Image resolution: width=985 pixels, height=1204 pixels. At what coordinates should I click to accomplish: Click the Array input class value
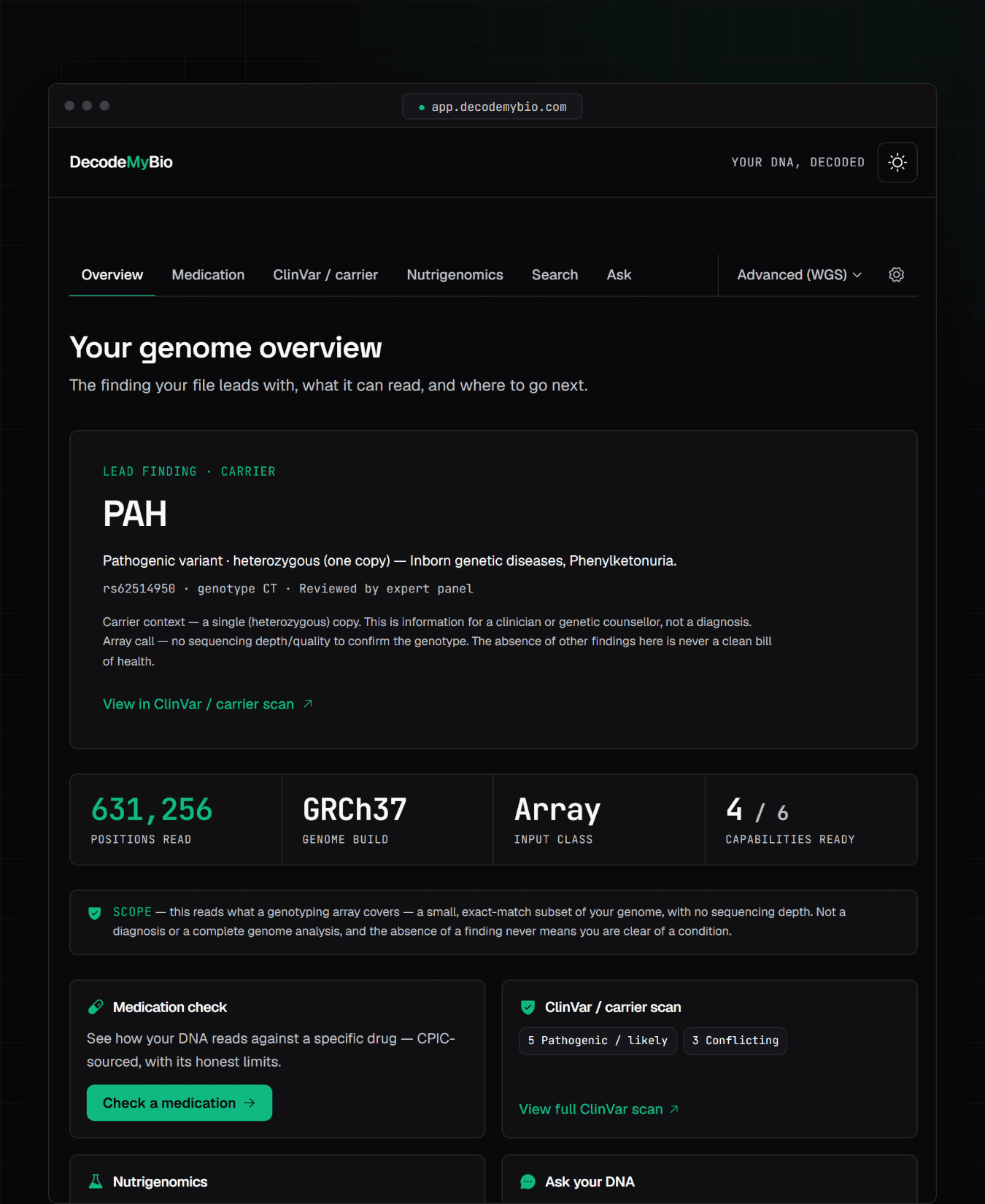(557, 810)
